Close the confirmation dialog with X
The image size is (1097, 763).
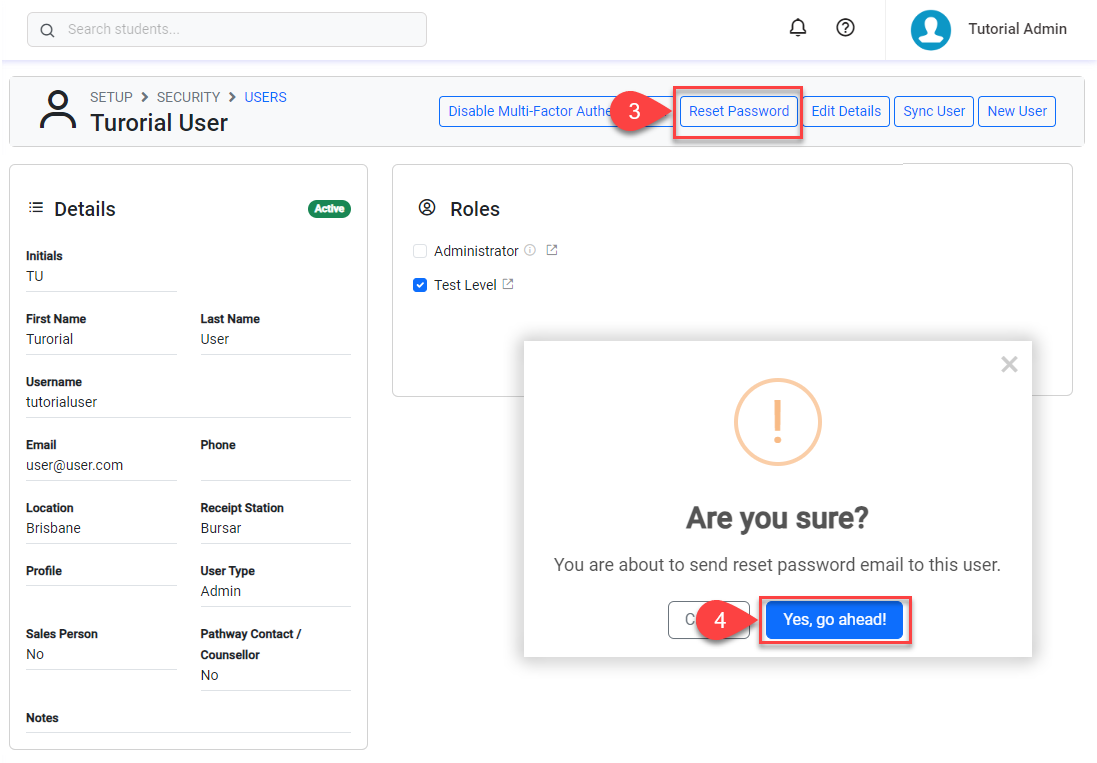tap(1009, 365)
